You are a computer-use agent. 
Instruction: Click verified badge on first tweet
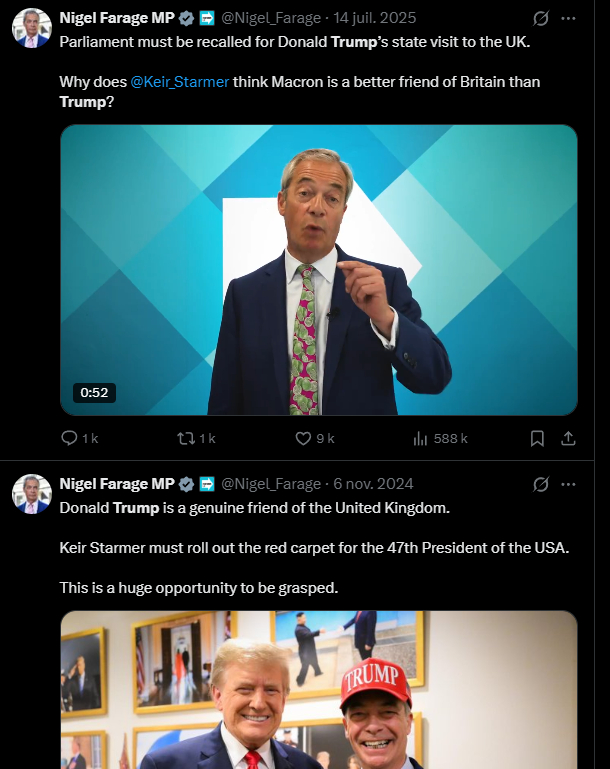[x=186, y=18]
